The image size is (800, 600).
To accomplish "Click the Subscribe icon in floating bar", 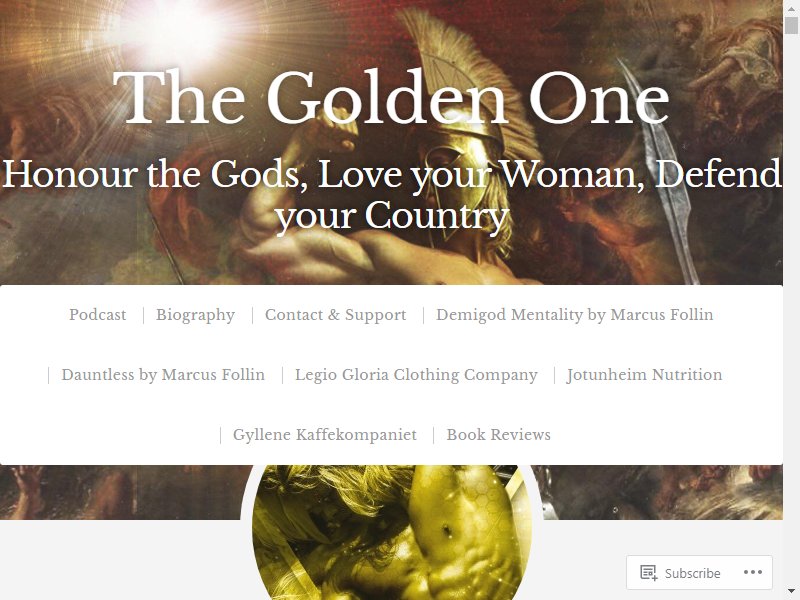I will coord(649,572).
